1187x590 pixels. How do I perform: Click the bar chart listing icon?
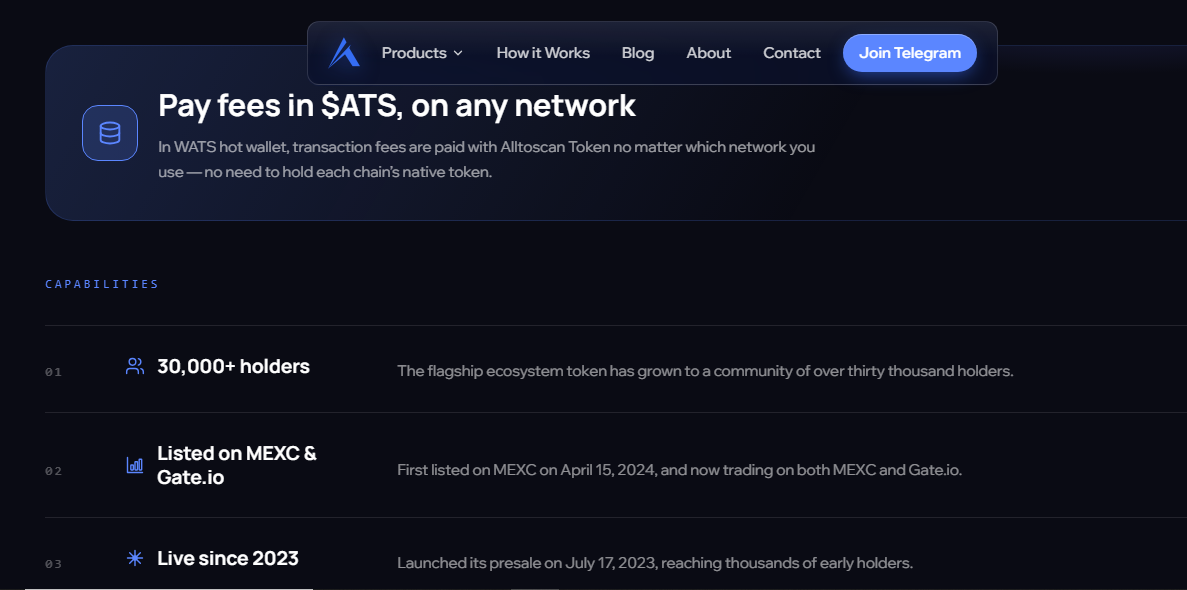pyautogui.click(x=135, y=465)
